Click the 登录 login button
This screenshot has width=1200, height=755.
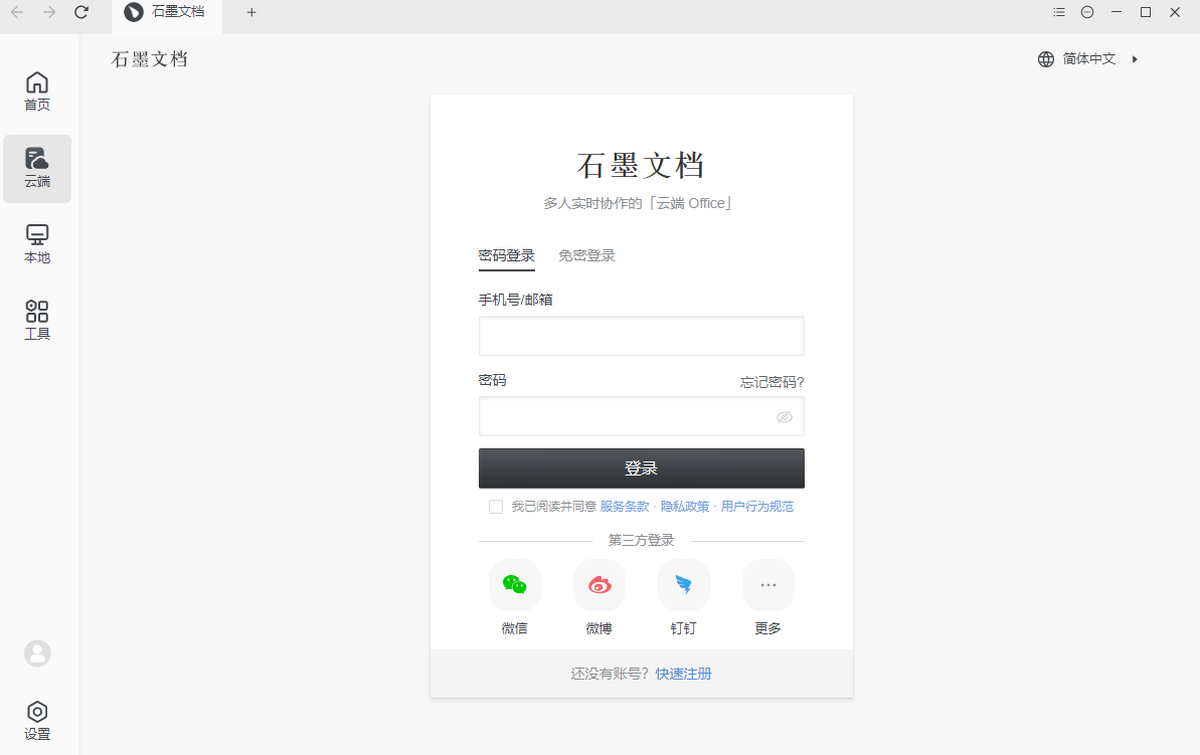click(642, 468)
